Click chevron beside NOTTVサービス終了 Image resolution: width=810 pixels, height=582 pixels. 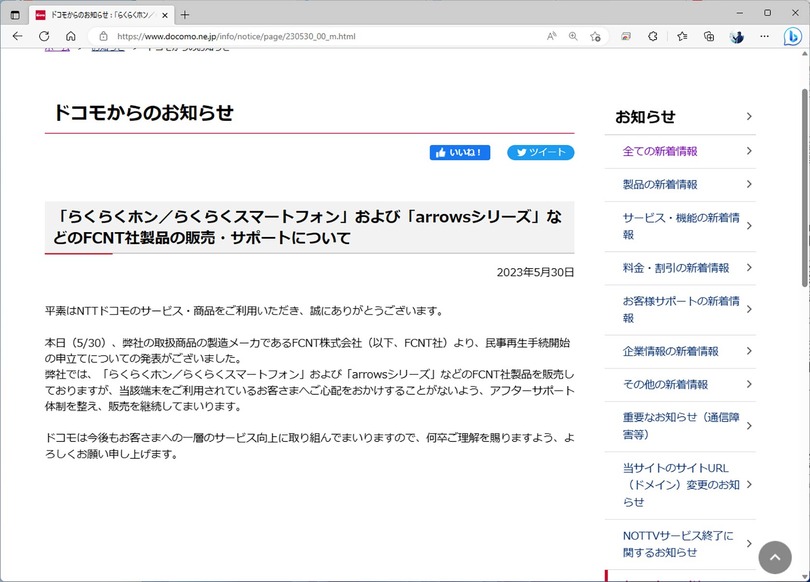(x=749, y=544)
